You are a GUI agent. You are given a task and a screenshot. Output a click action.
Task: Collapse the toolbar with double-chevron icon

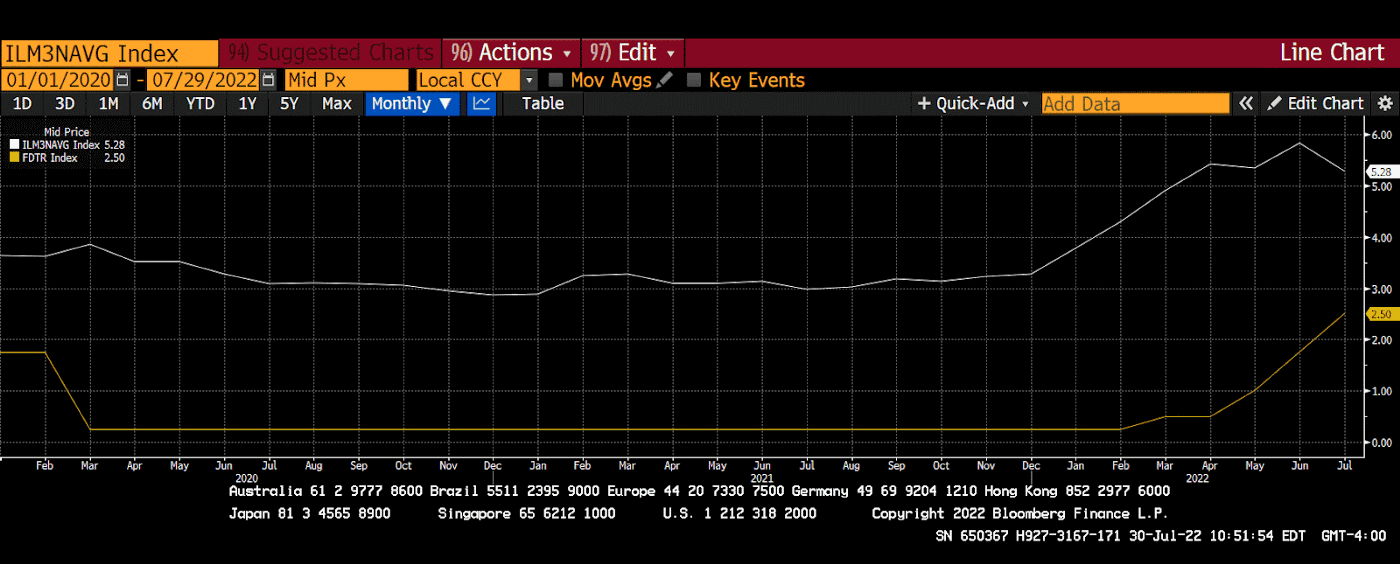pyautogui.click(x=1246, y=103)
